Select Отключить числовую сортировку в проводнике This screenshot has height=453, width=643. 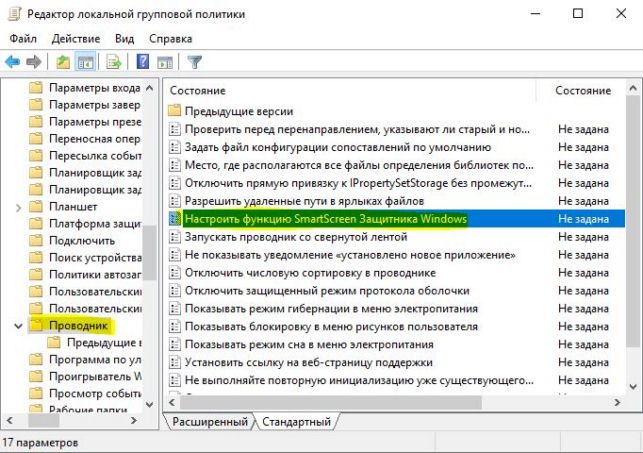tap(310, 273)
